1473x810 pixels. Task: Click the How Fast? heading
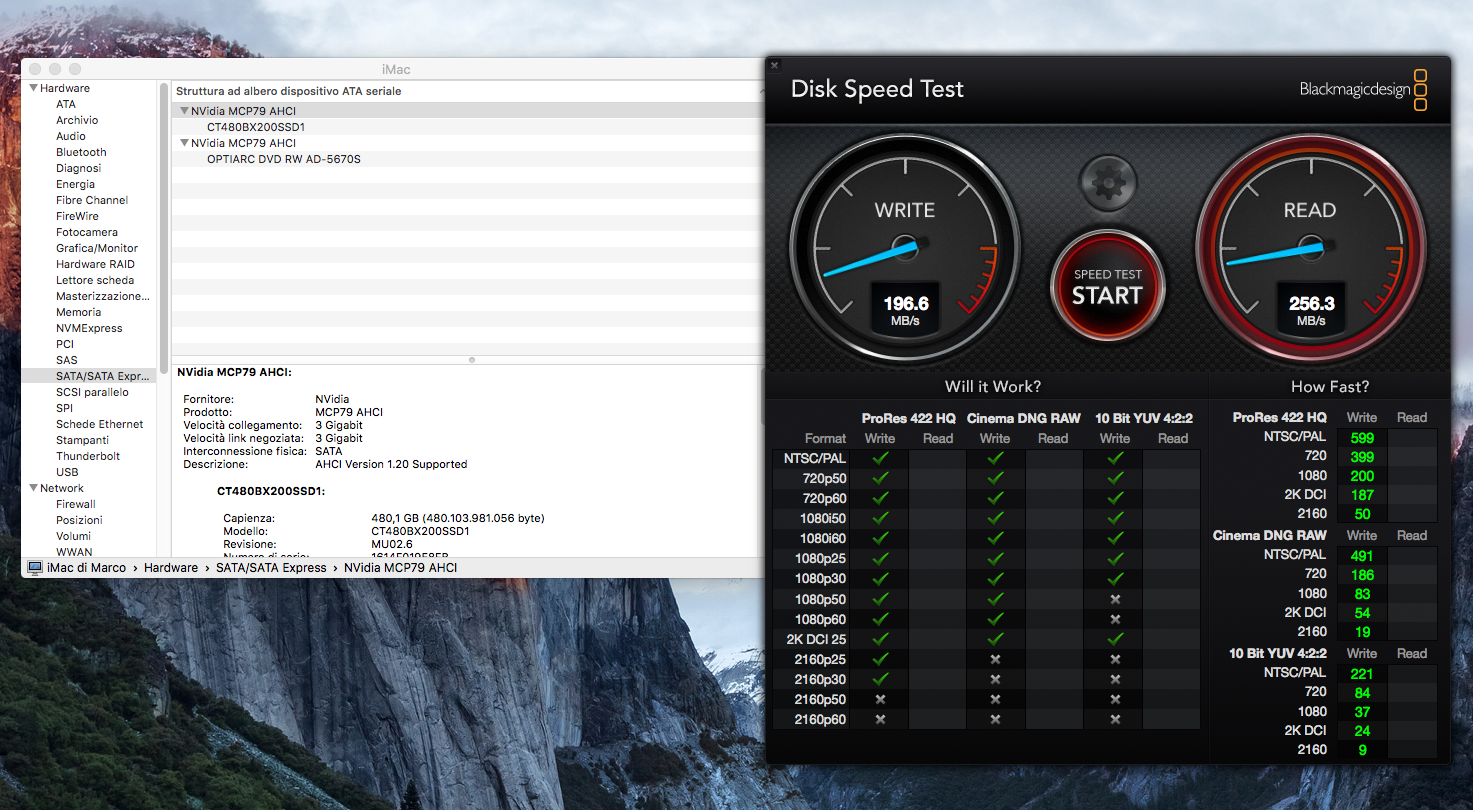tap(1330, 387)
